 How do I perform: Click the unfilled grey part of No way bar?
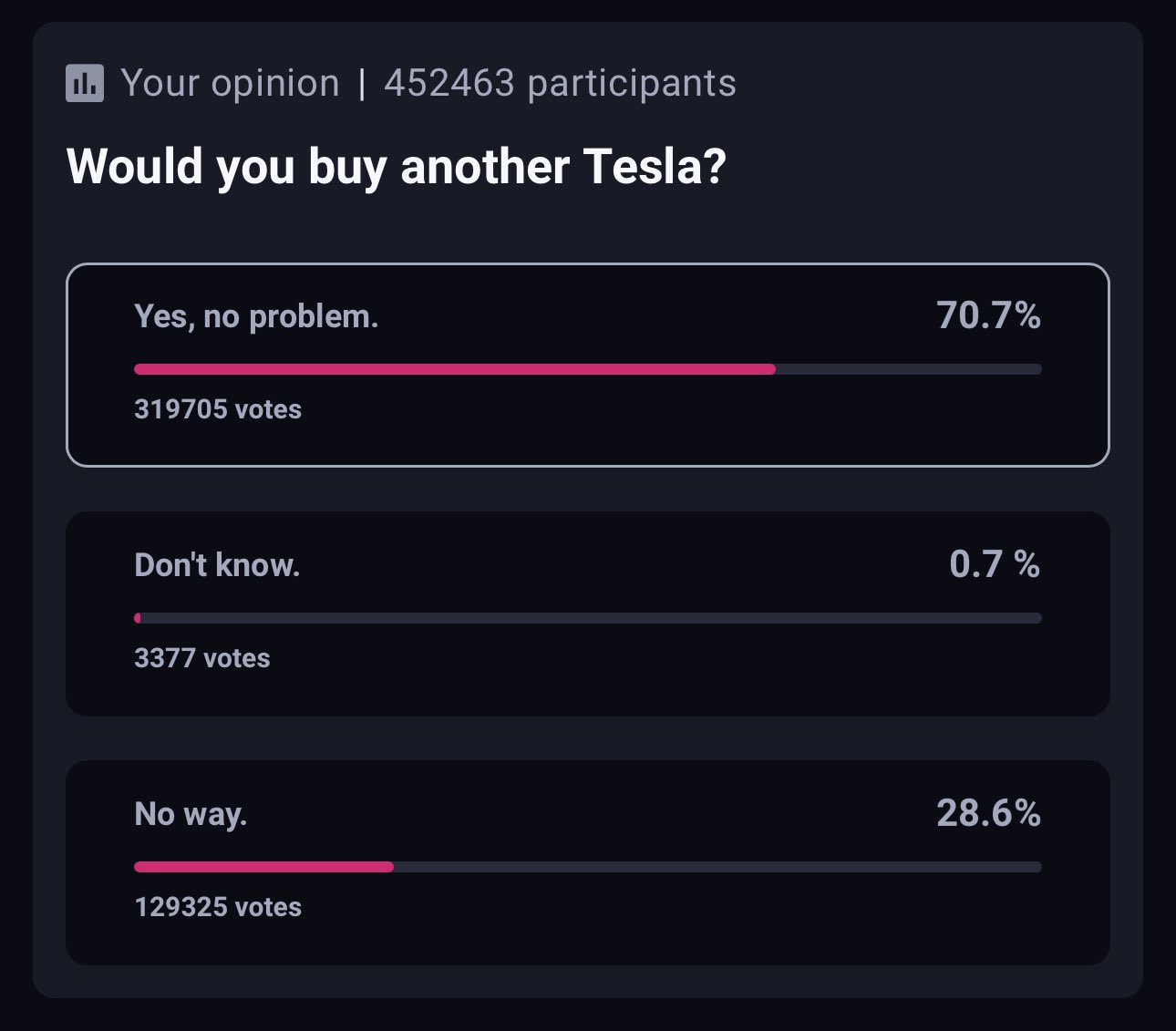717,867
